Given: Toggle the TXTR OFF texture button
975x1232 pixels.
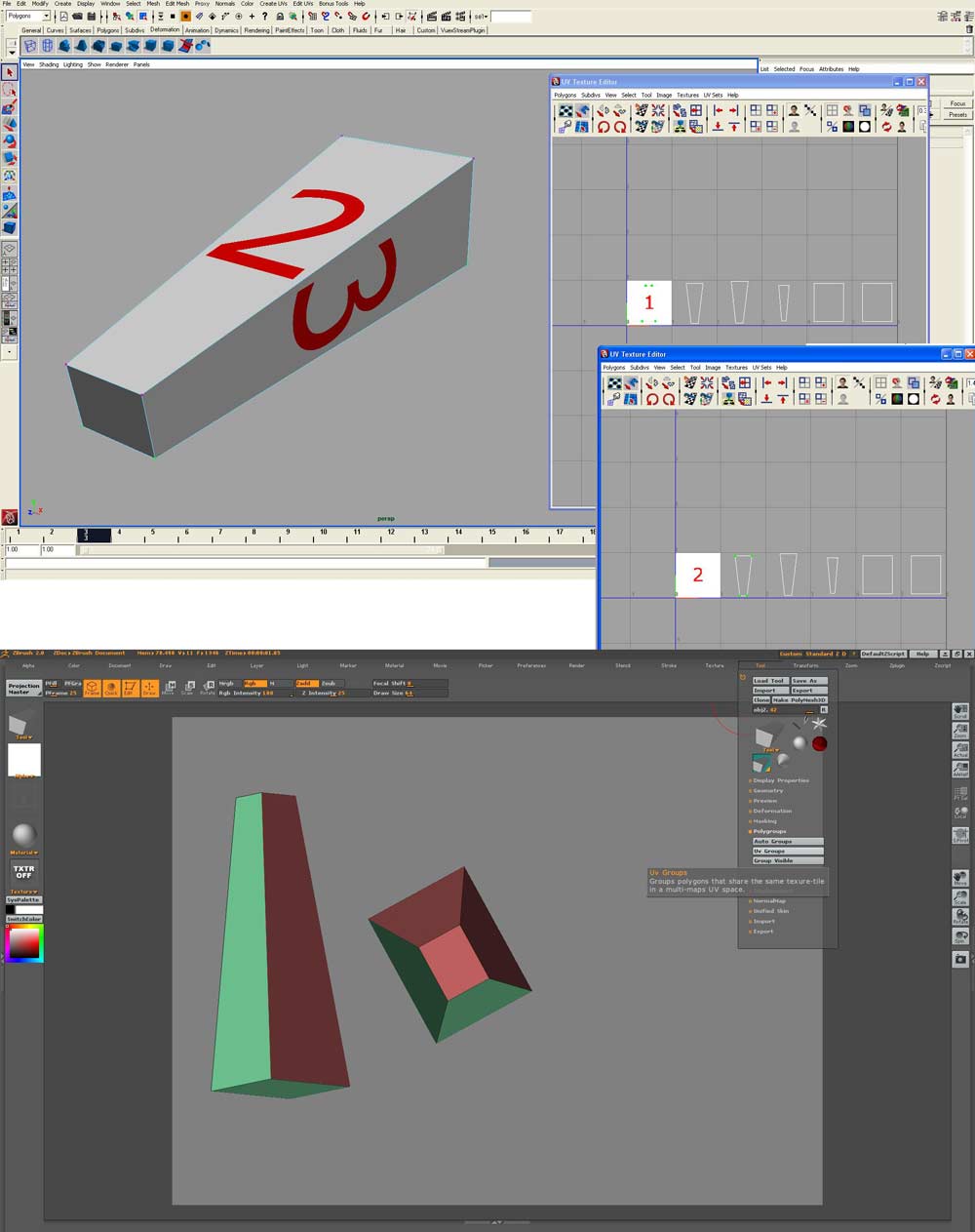Looking at the screenshot, I should (23, 871).
